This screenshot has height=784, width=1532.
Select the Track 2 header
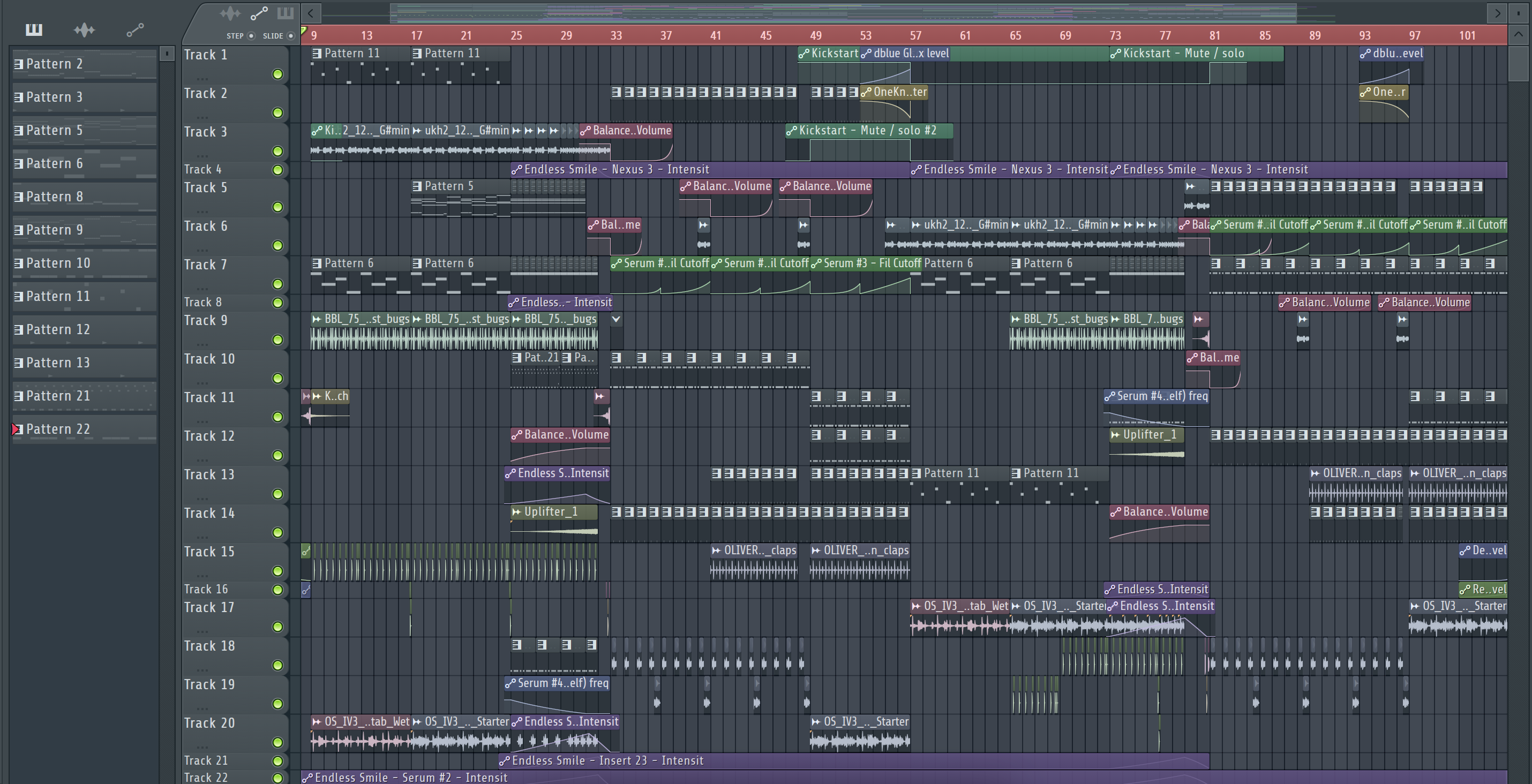coord(235,103)
